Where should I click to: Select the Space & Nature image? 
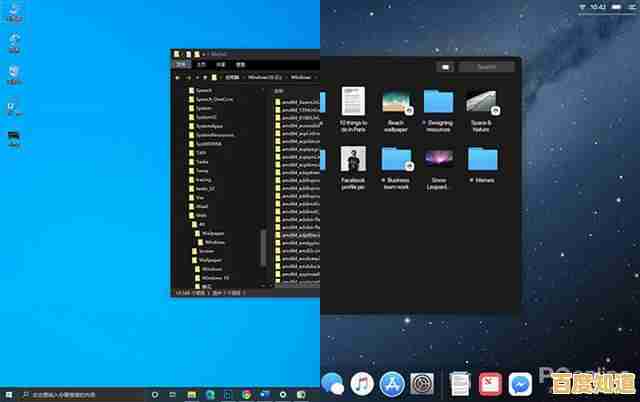click(x=481, y=111)
